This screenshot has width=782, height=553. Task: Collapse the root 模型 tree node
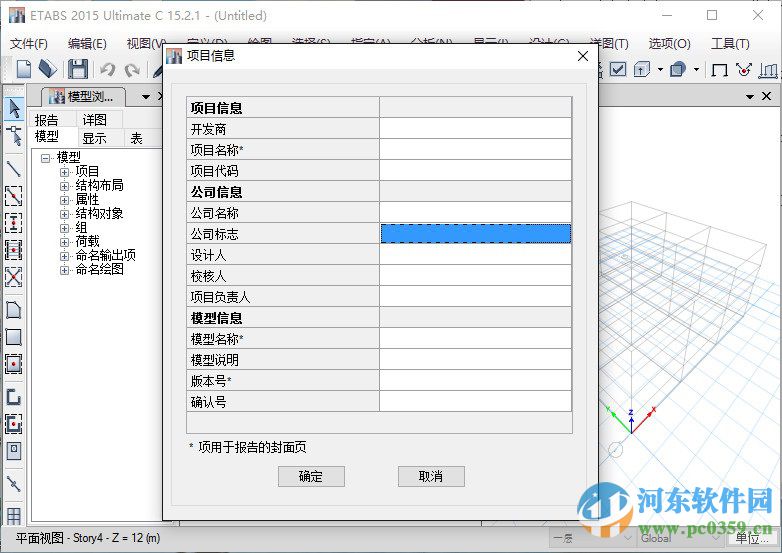pos(46,158)
